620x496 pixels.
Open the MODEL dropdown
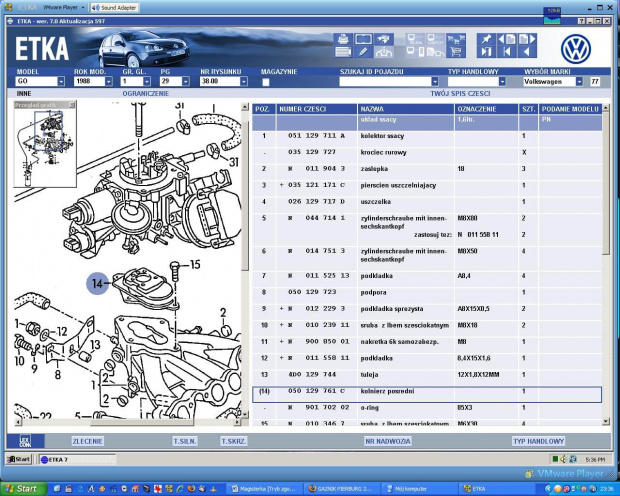tap(61, 81)
